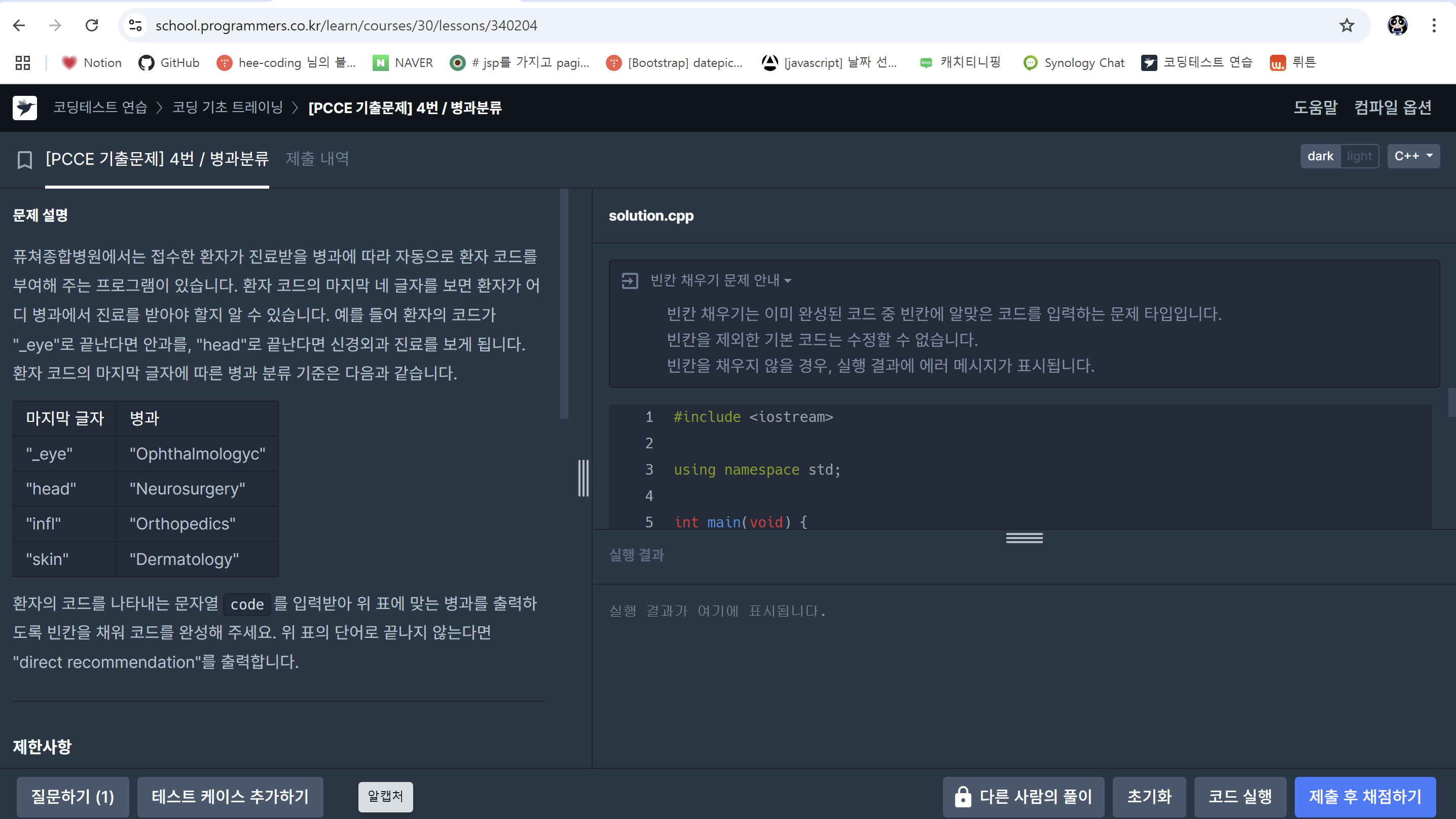Screen dimensions: 1456x819
Task: Open the GitHub bookmark
Action: point(169,63)
